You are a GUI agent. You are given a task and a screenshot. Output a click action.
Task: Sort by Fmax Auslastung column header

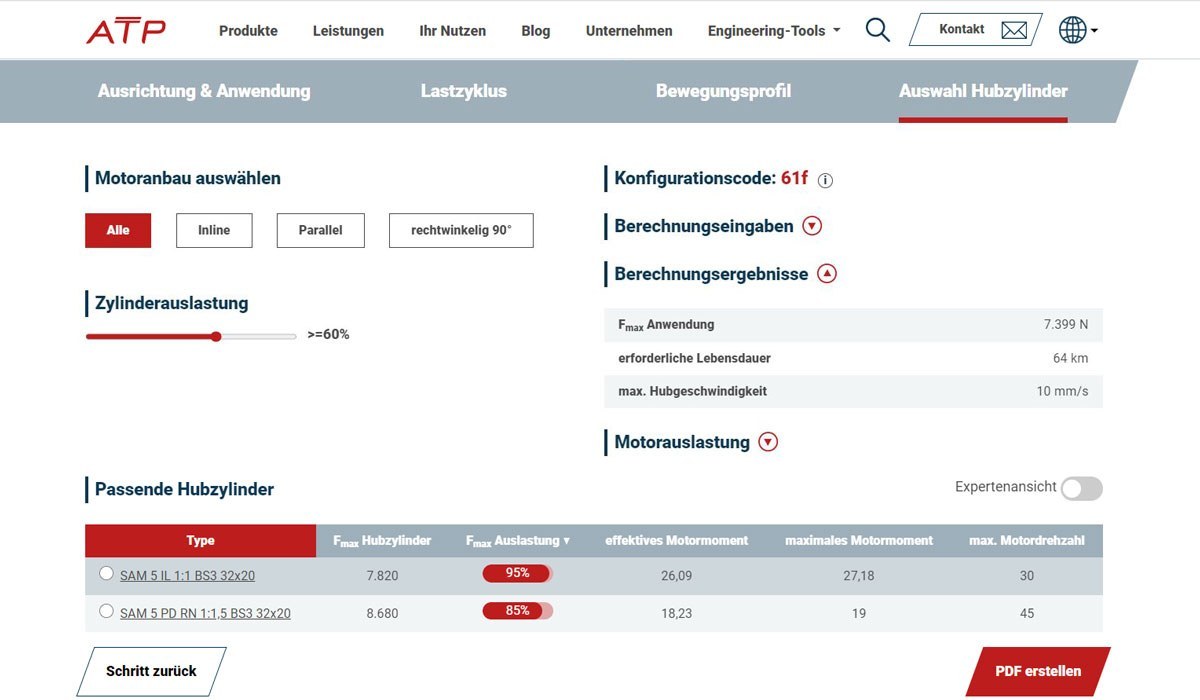tap(517, 541)
